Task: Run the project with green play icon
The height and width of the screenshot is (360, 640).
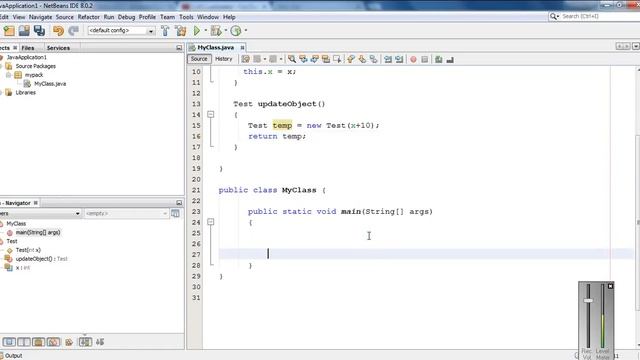Action: pos(197,31)
